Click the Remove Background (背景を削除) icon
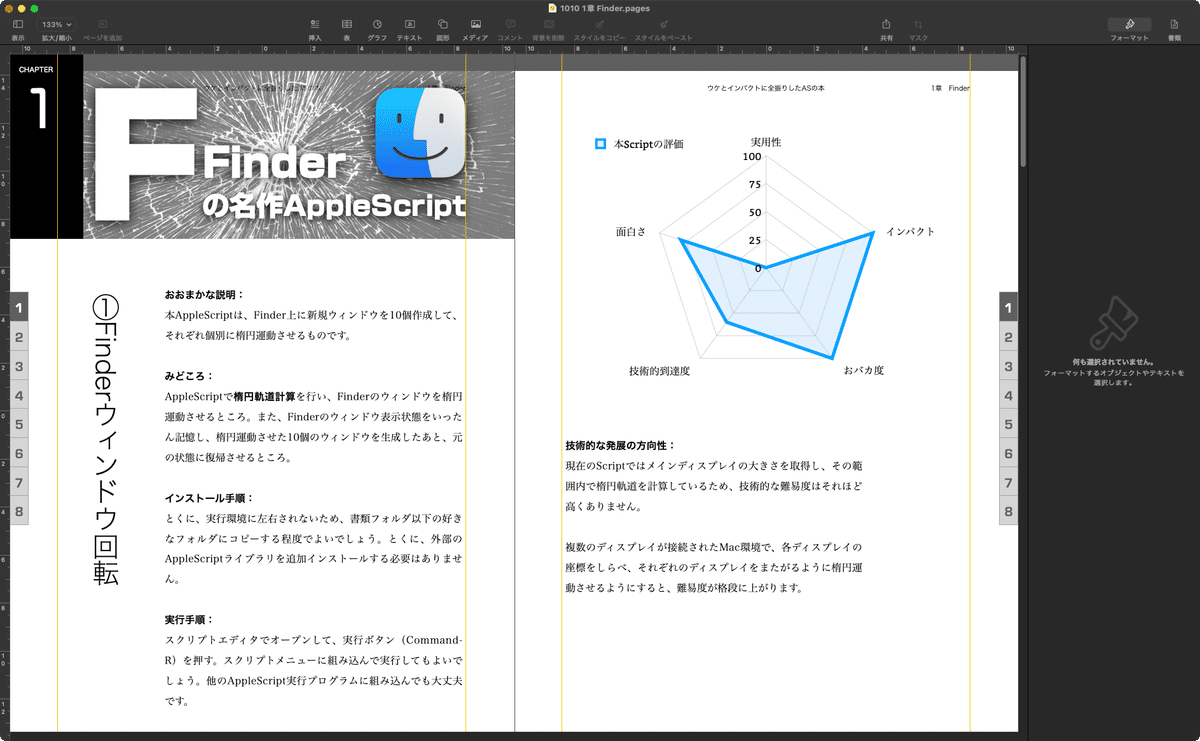 [548, 26]
